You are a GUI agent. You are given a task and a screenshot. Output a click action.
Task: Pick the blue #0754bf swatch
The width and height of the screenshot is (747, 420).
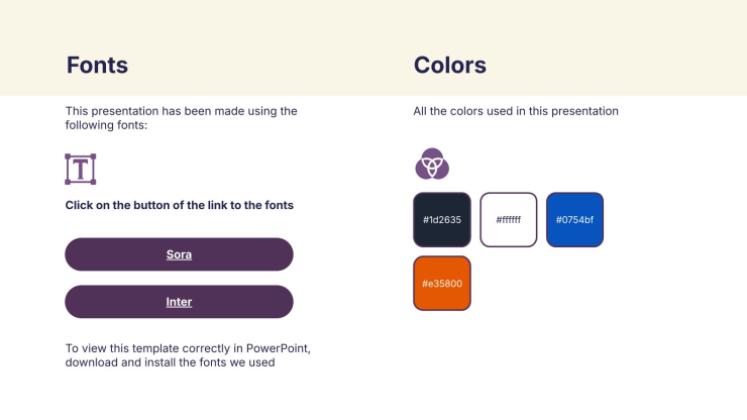[575, 220]
